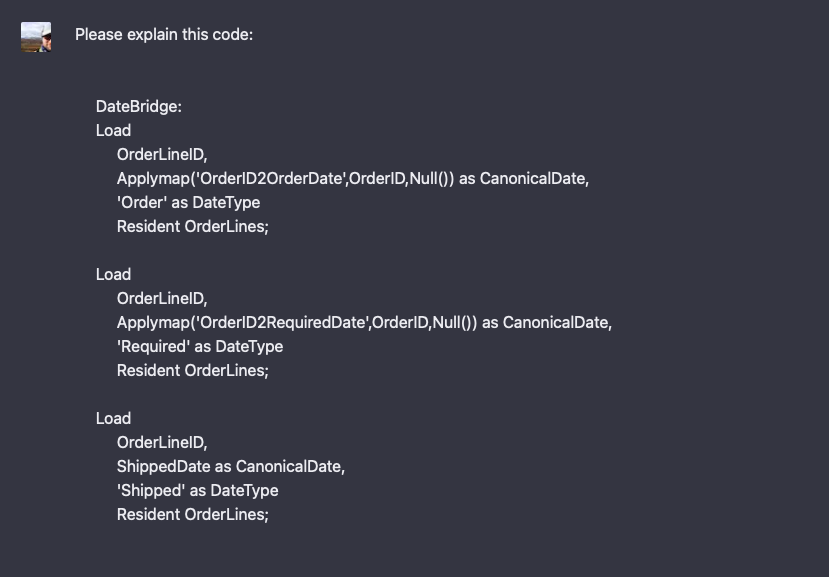Click the third Load keyword
Viewport: 829px width, 577px height.
point(113,419)
